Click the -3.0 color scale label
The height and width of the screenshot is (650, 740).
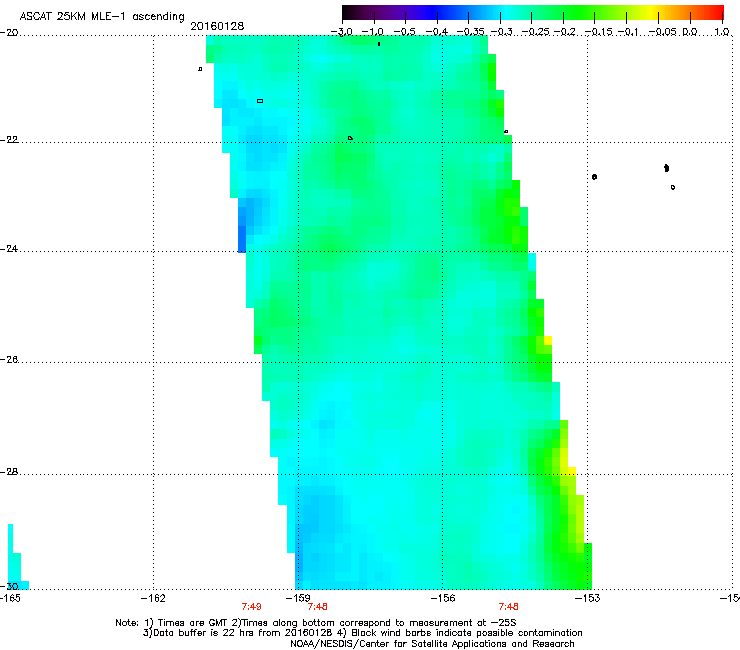[x=342, y=32]
